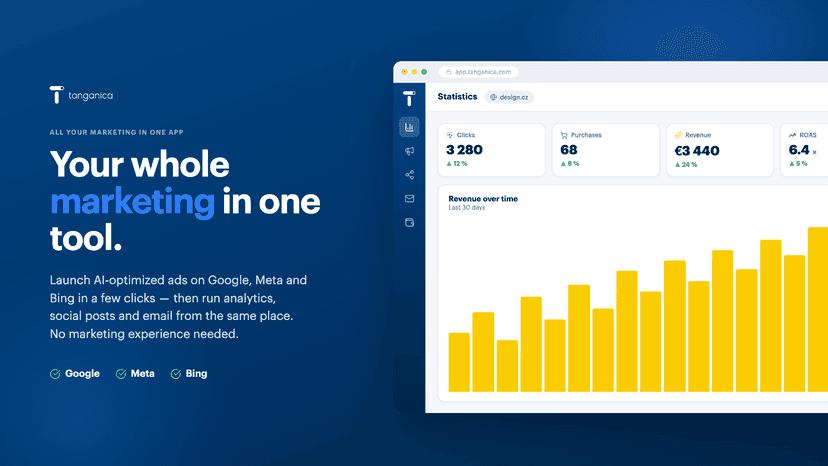Click the Google label

82,374
